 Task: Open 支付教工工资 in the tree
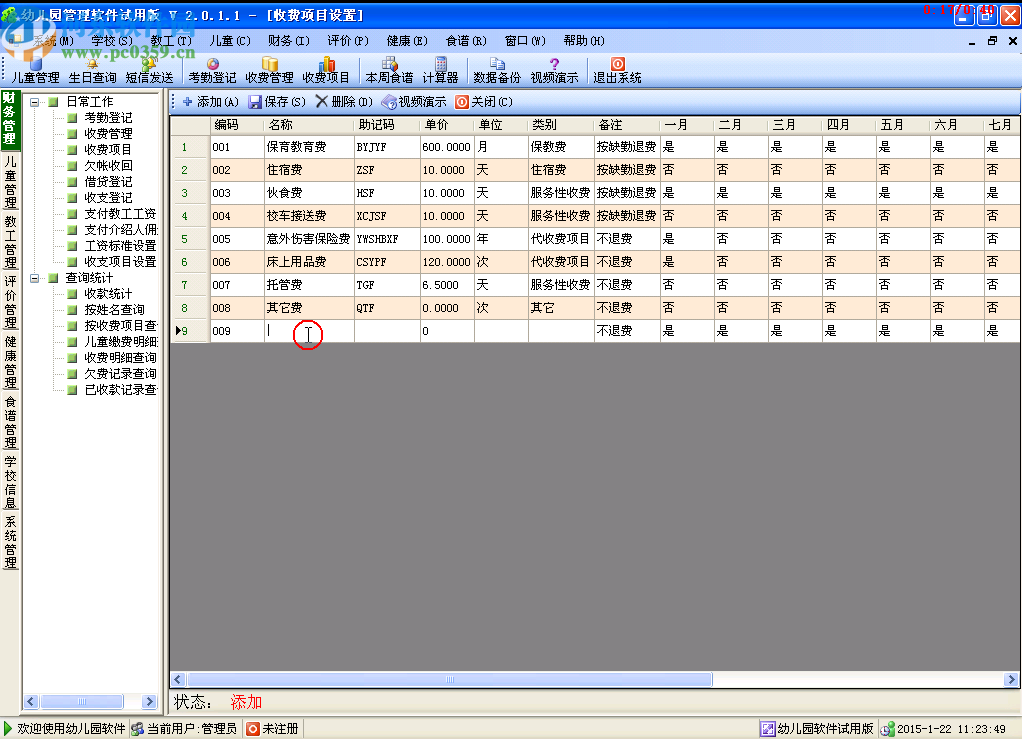click(x=120, y=214)
